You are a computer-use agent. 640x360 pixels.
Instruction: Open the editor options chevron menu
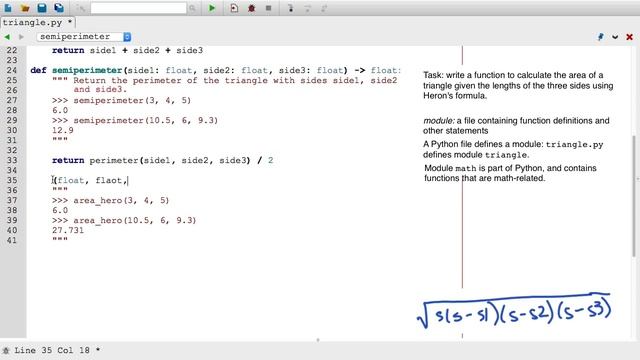coord(615,37)
